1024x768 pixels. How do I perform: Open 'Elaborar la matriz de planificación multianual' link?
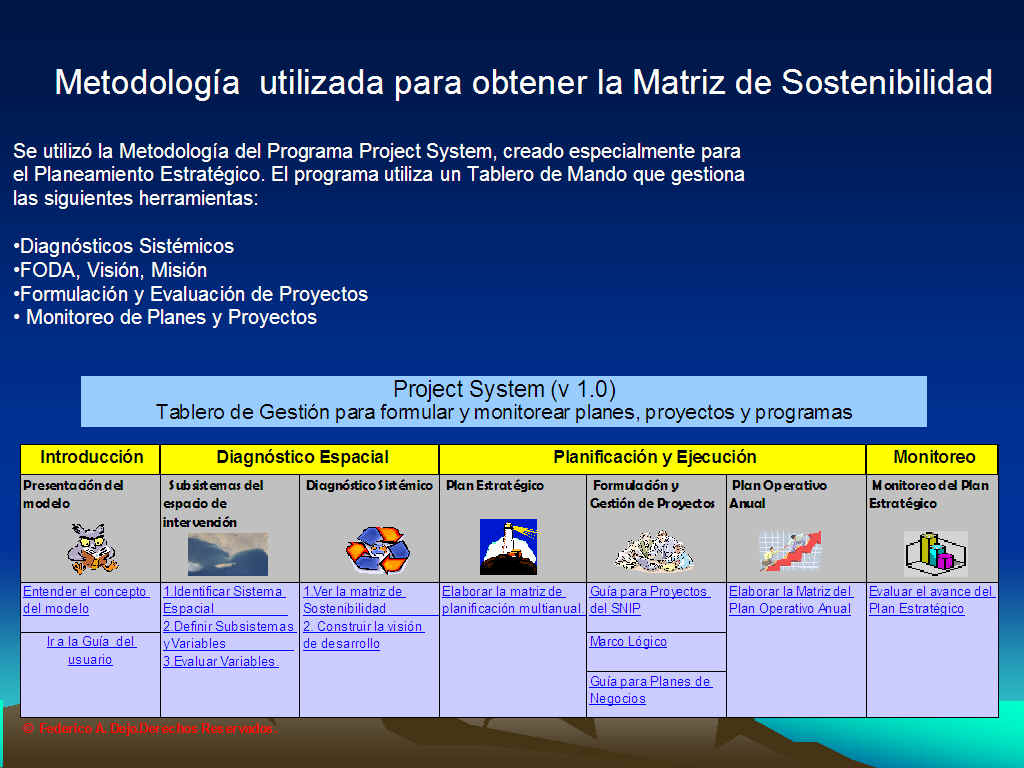click(x=512, y=600)
